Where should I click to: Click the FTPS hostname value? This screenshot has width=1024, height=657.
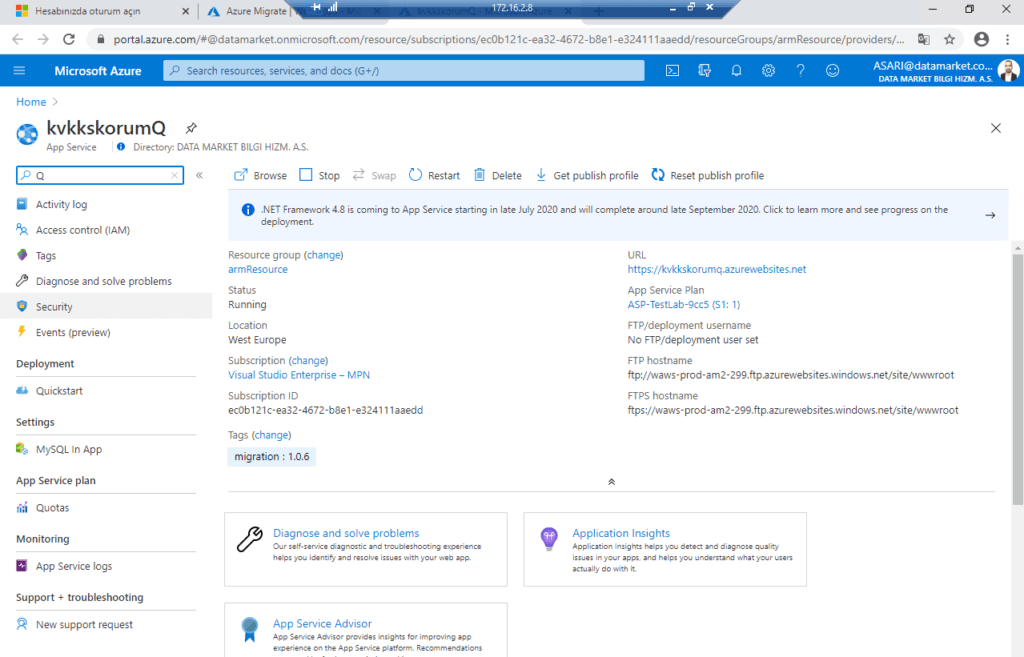793,410
